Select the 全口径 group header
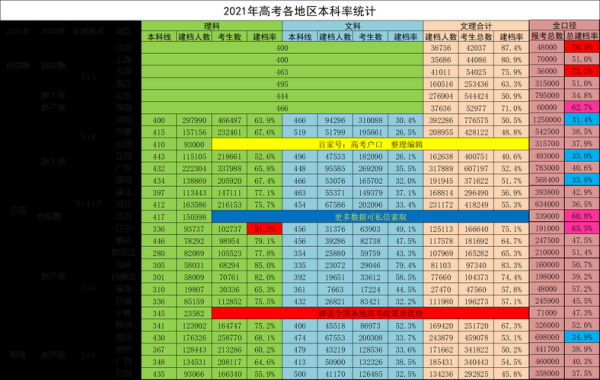600x380 pixels. click(x=564, y=25)
